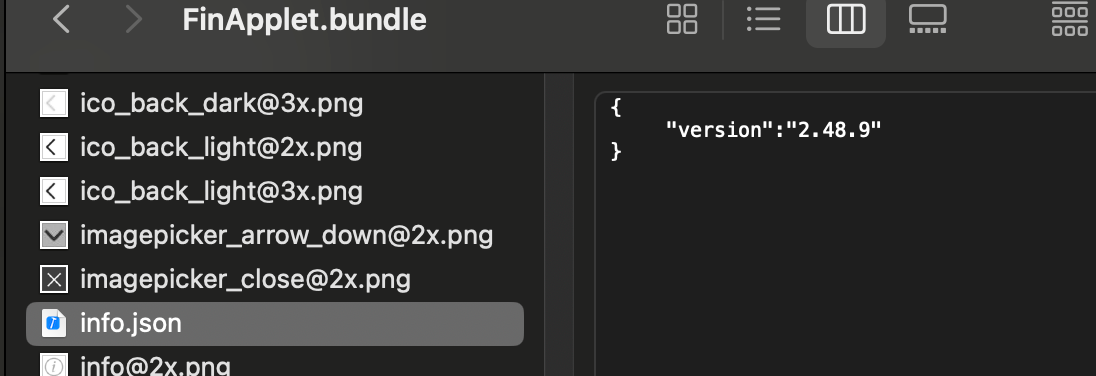Click the FinApplet.bundle window title
This screenshot has height=376, width=1096.
(304, 20)
